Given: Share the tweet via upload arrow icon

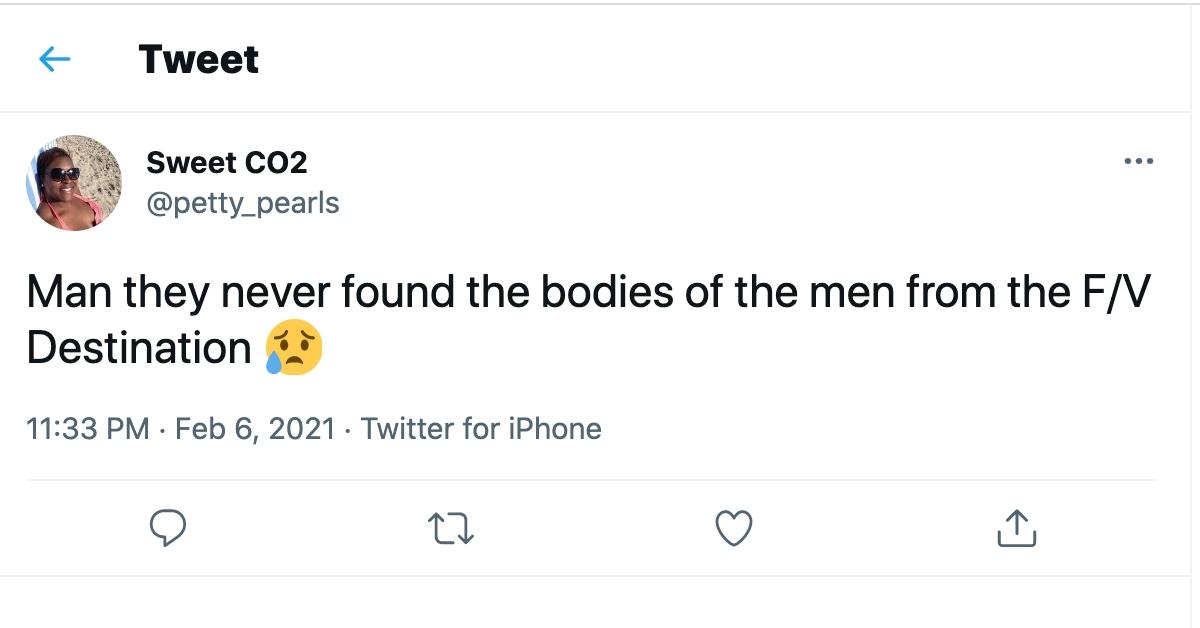Looking at the screenshot, I should 1017,528.
